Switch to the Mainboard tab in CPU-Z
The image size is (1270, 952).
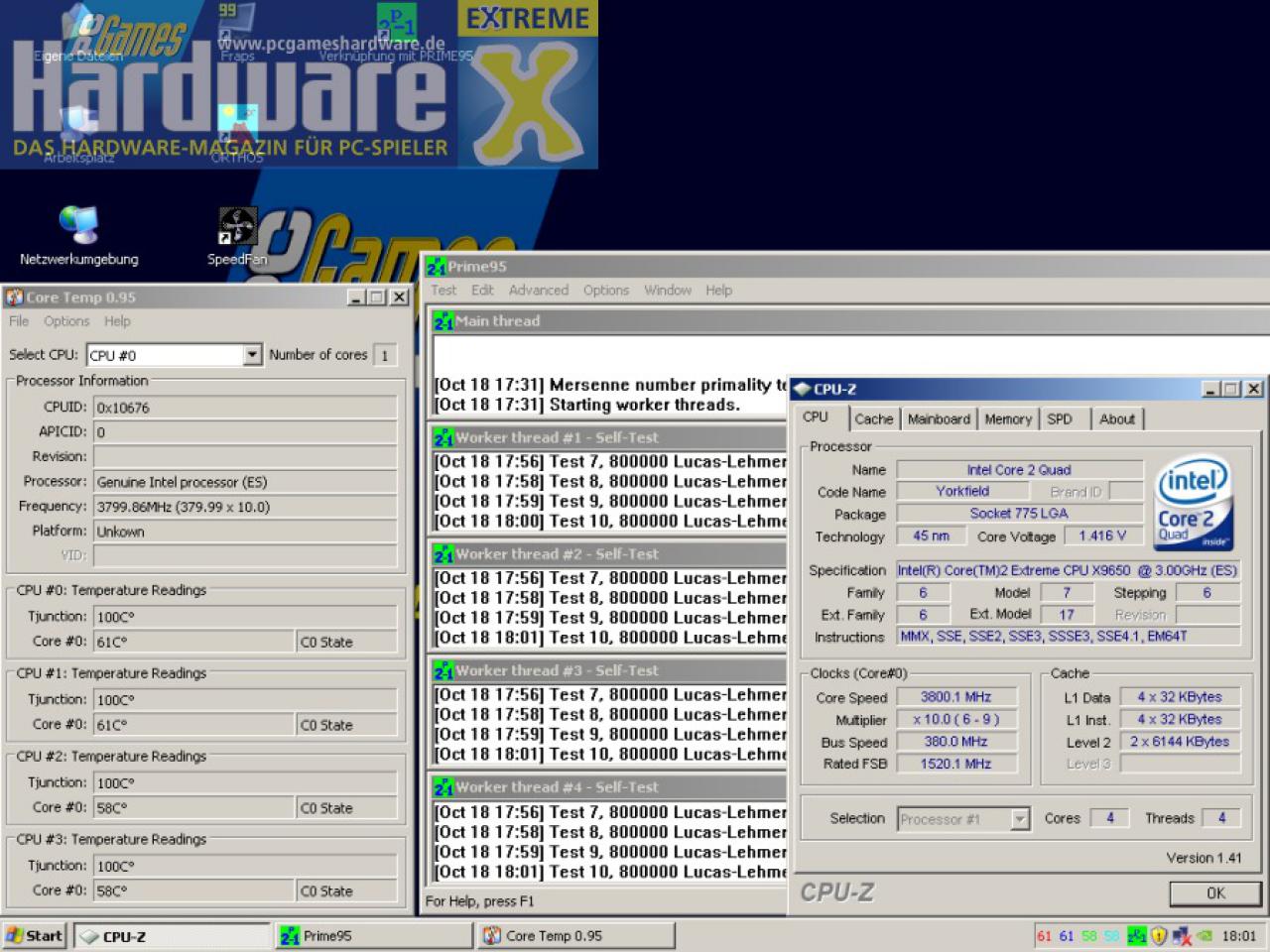[939, 419]
